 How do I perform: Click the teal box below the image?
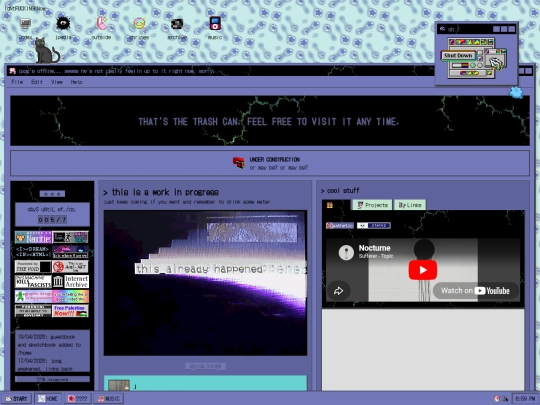pos(205,383)
